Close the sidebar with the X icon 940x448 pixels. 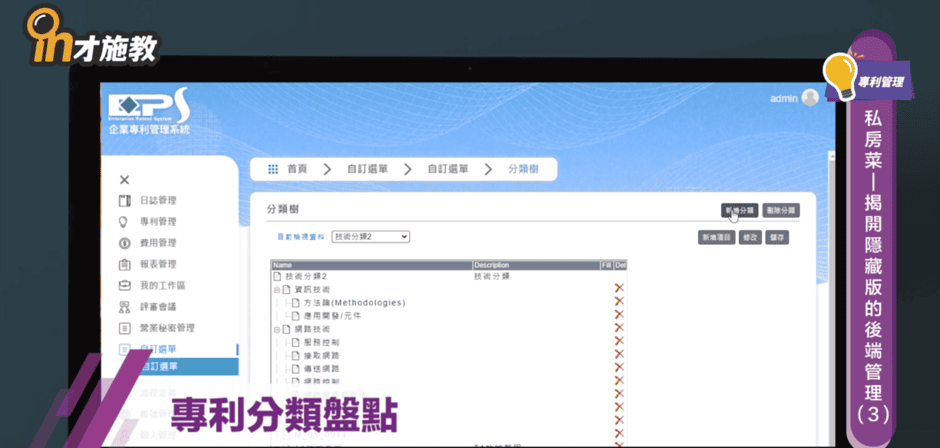pos(124,180)
